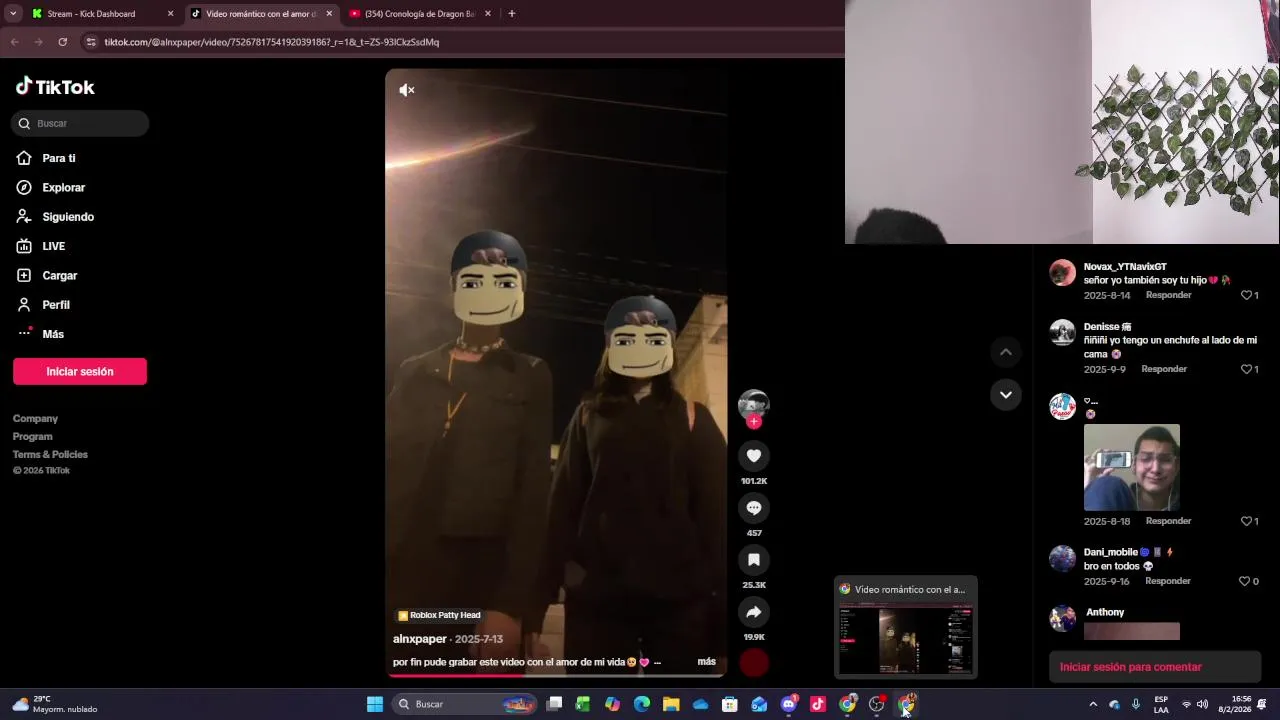The width and height of the screenshot is (1280, 720).
Task: Like the 2025-8-18 photo comment
Action: pyautogui.click(x=1247, y=521)
